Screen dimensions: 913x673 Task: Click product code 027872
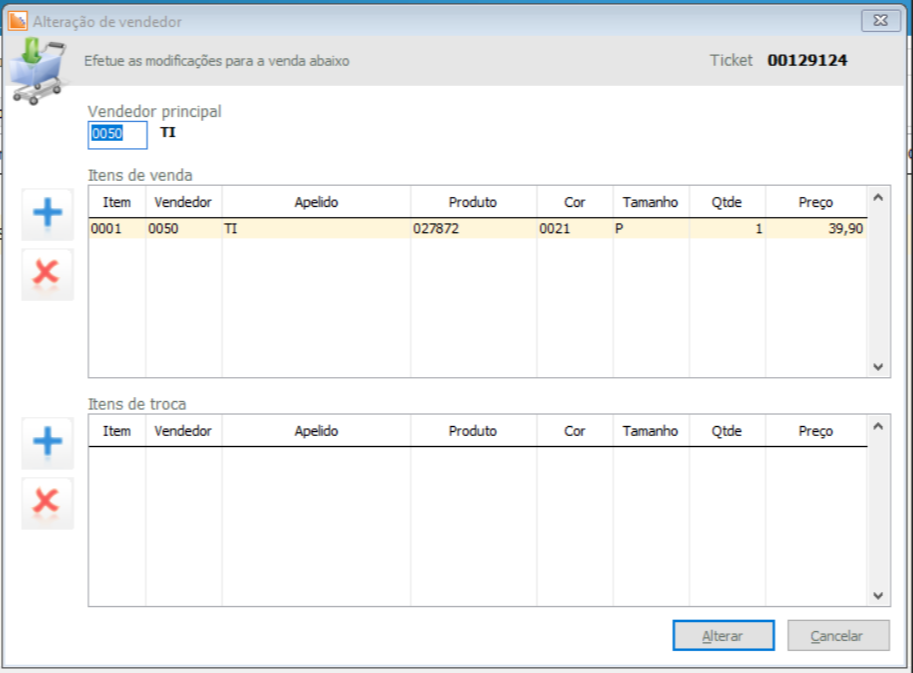pos(473,228)
